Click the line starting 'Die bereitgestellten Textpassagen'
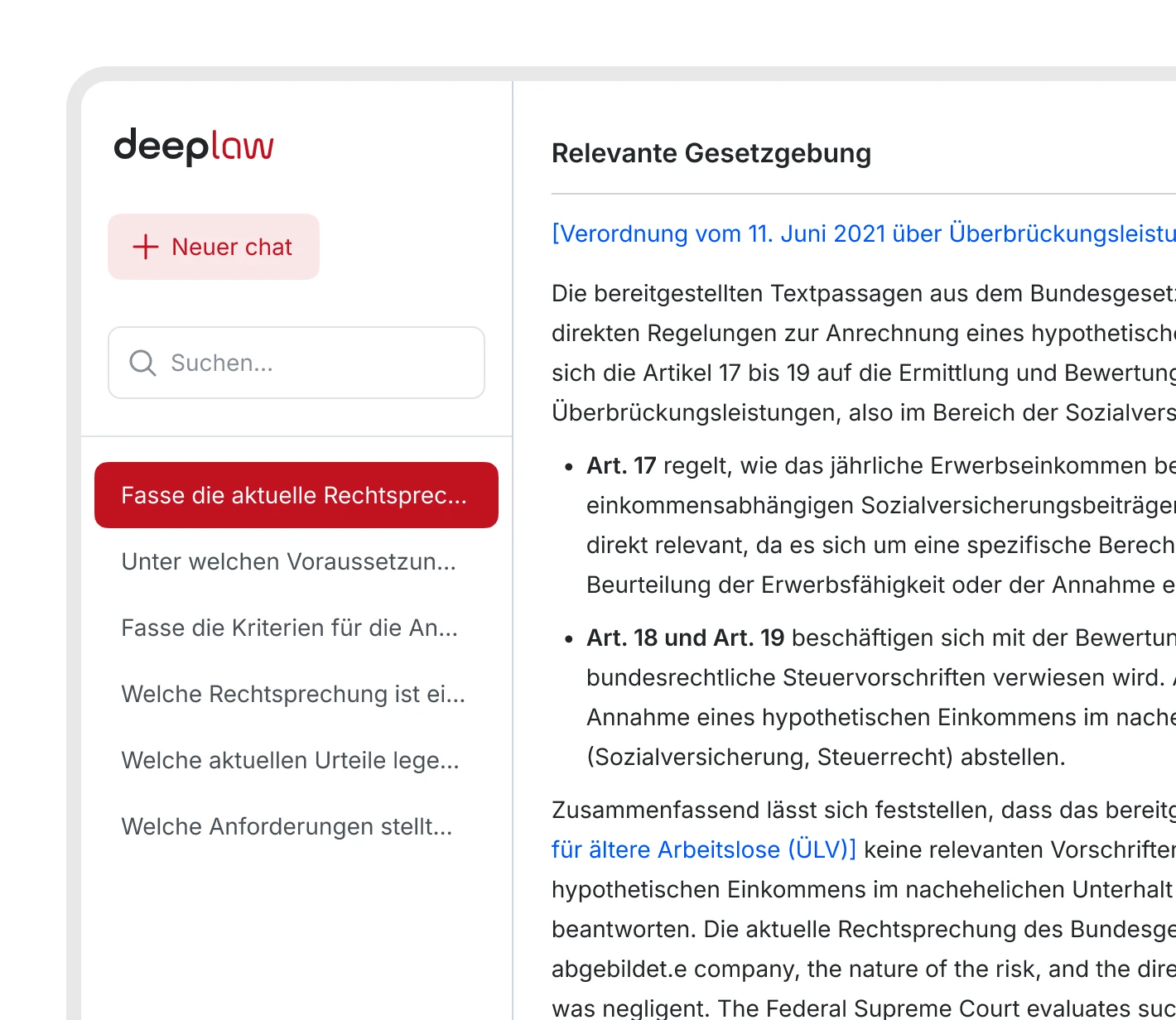1176x1020 pixels. 861,293
